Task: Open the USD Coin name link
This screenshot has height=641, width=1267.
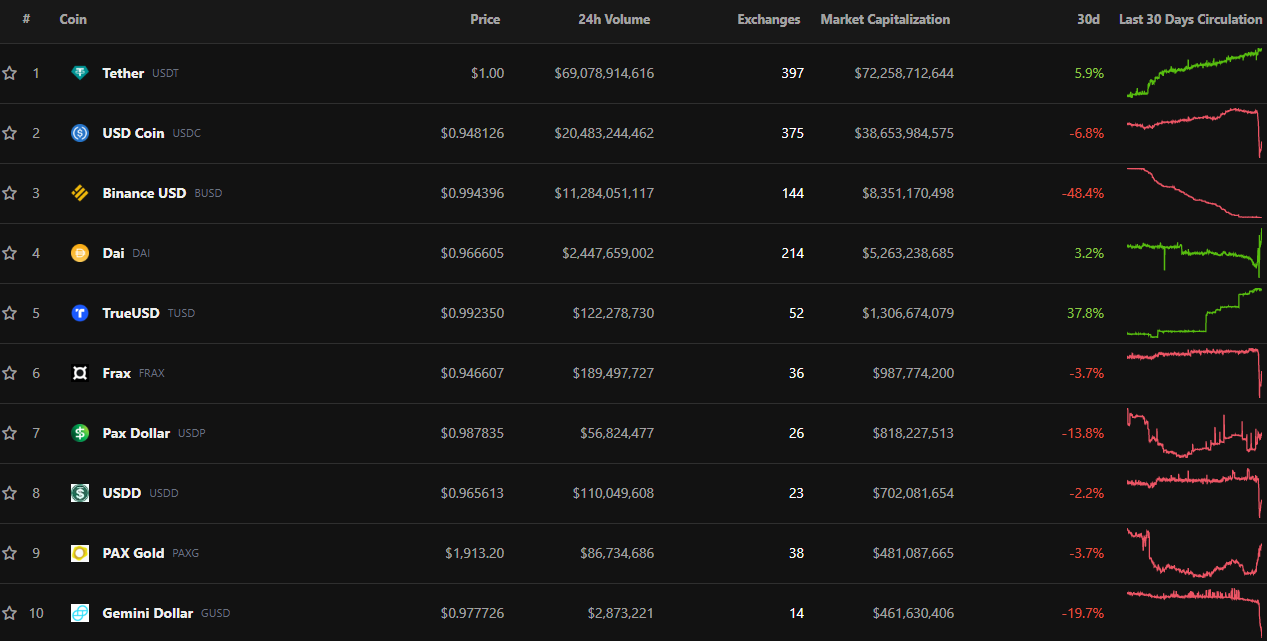Action: tap(133, 133)
